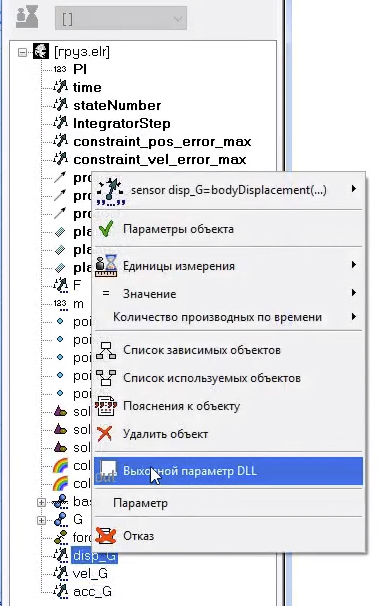Open the Значение submenu
Viewport: 378px width, 606px height.
click(228, 294)
